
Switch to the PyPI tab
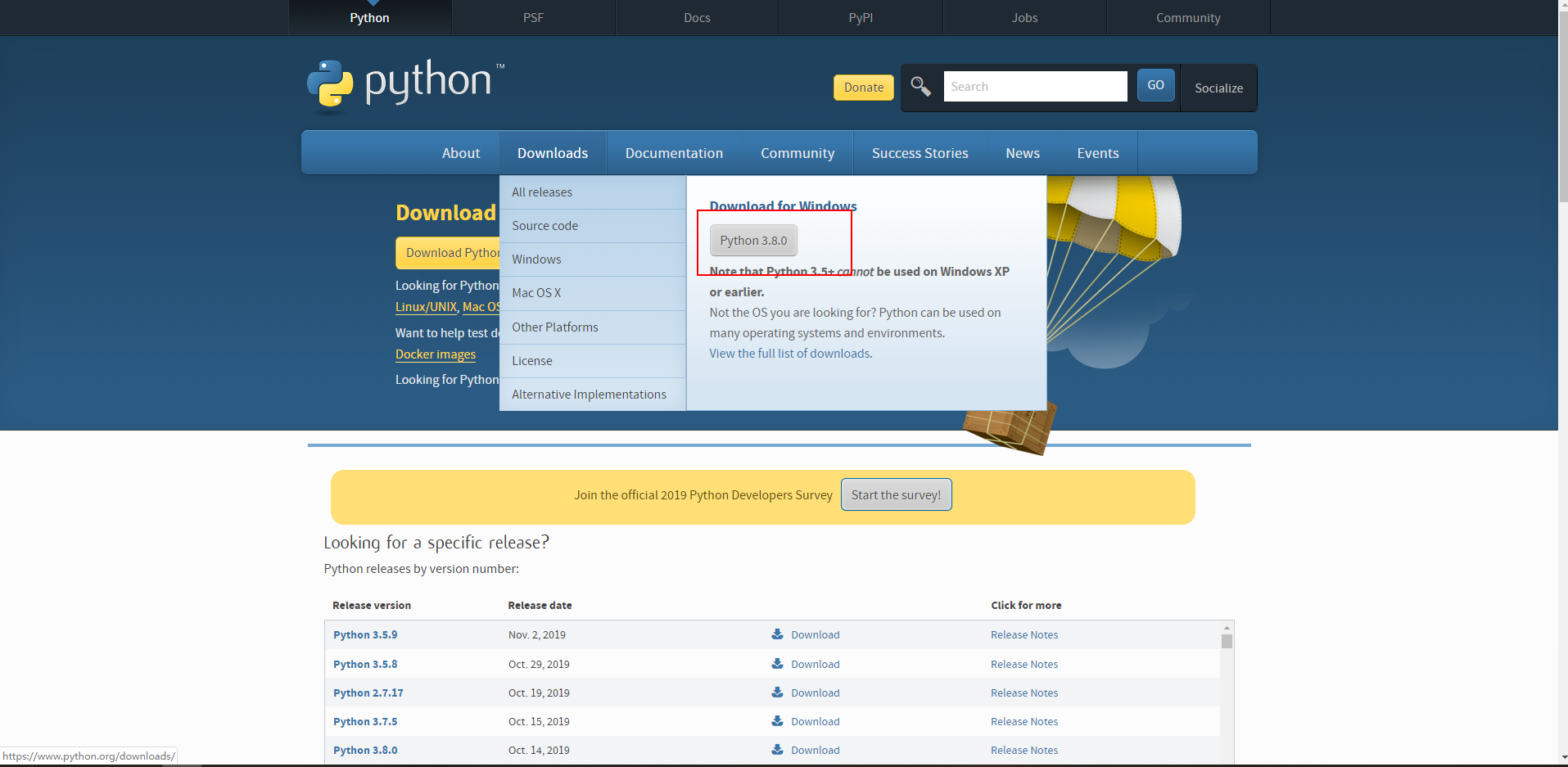tap(861, 17)
